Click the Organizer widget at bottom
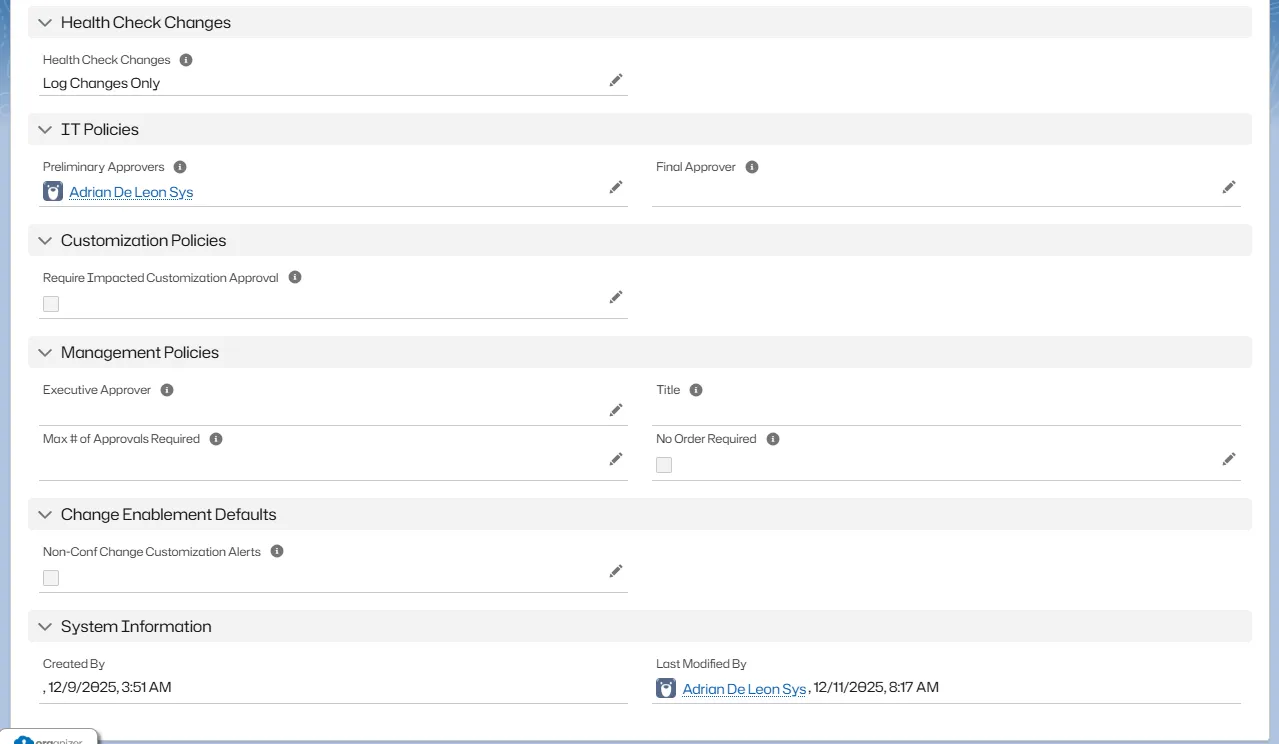Viewport: 1279px width, 744px height. pyautogui.click(x=50, y=739)
